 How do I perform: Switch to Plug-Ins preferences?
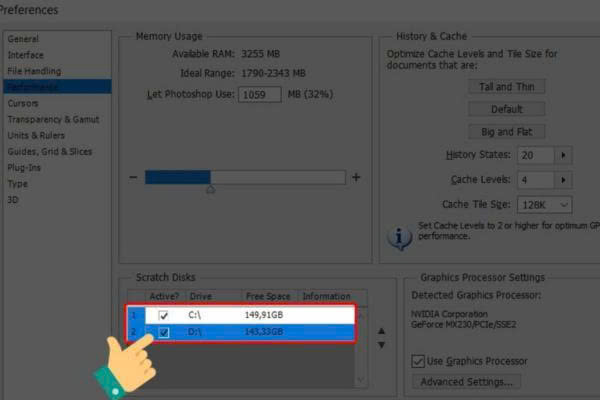point(24,168)
